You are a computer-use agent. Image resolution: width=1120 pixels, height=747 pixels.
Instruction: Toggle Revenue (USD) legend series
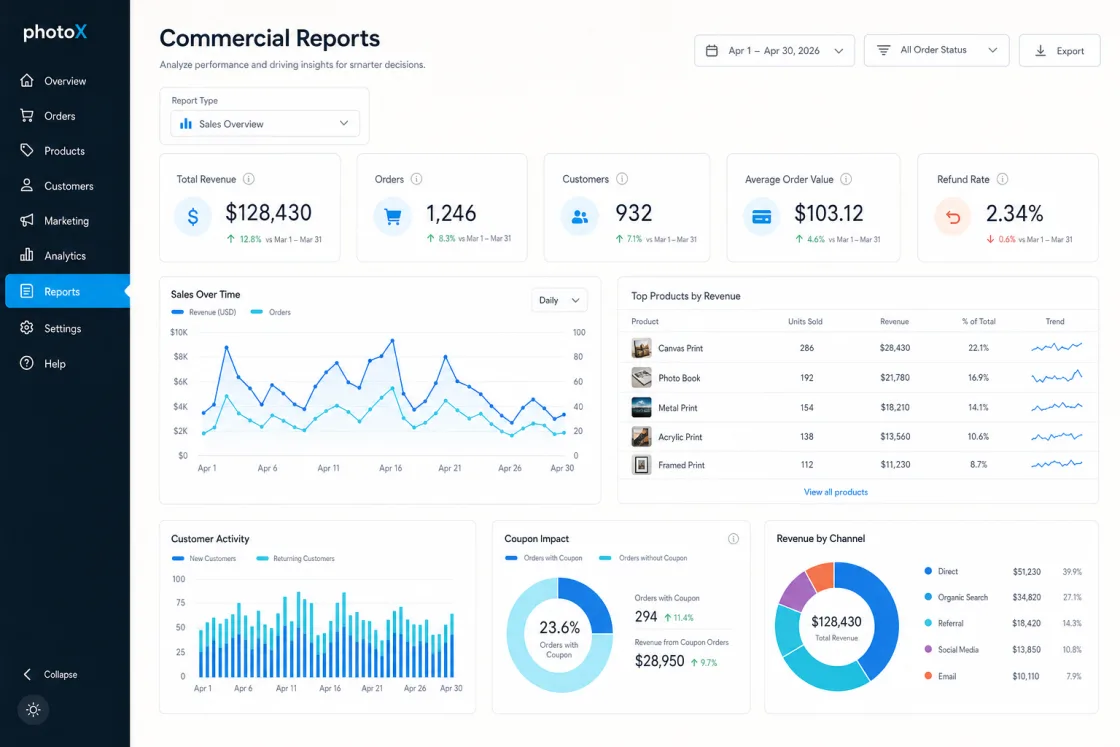(204, 312)
